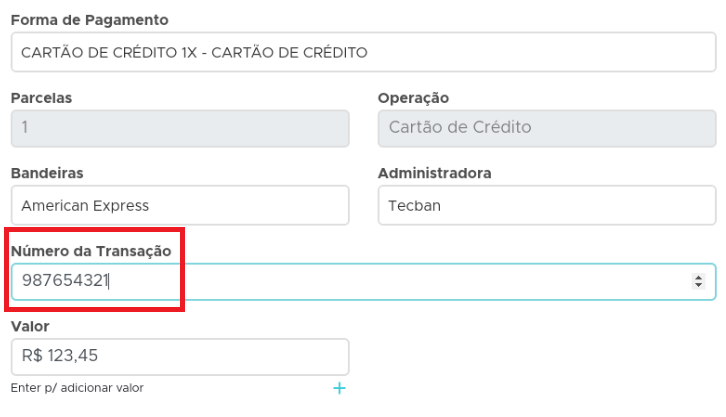This screenshot has height=417, width=726.
Task: Decrement the Número da Transação spinner
Action: pyautogui.click(x=698, y=286)
